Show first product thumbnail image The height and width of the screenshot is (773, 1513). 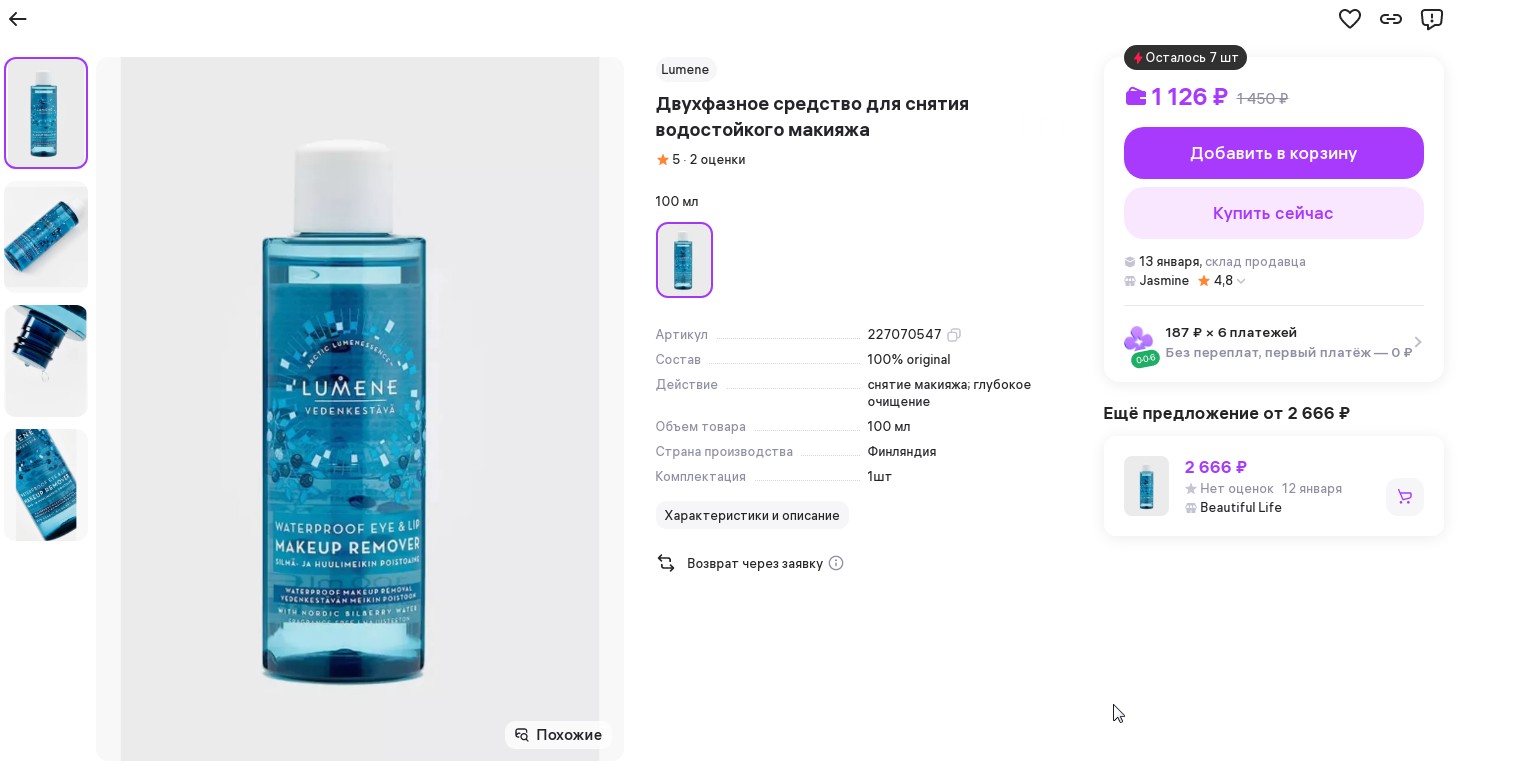46,113
